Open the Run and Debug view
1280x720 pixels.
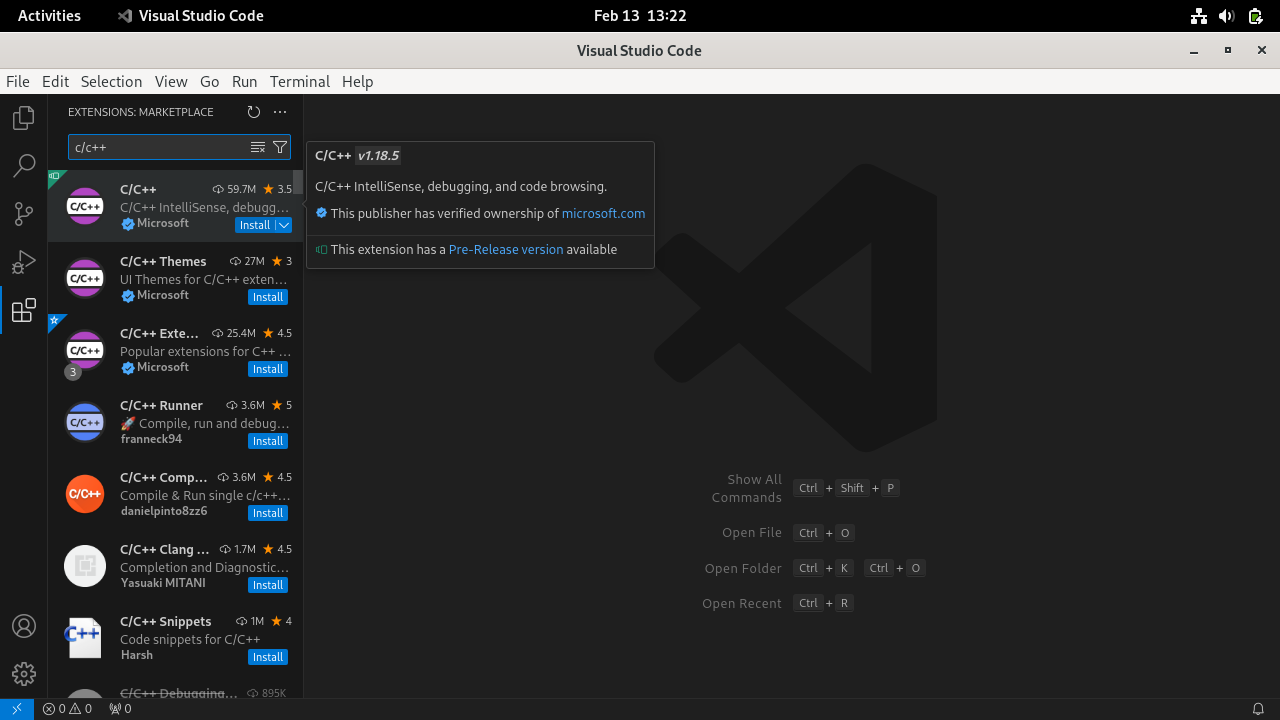click(x=24, y=262)
